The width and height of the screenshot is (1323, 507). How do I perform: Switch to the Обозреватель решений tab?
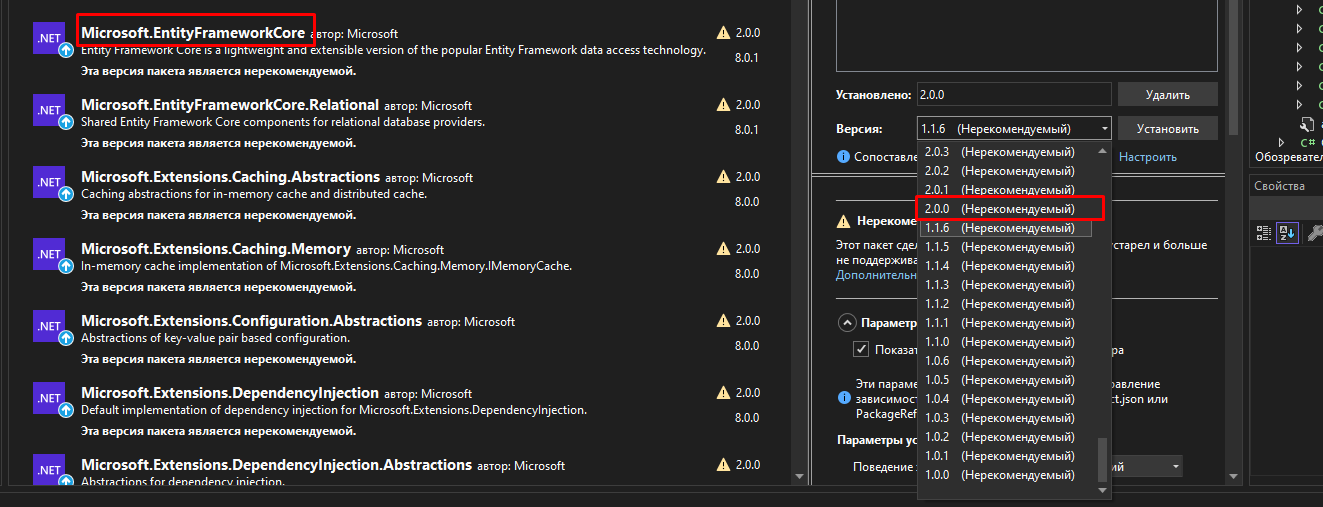click(1289, 157)
